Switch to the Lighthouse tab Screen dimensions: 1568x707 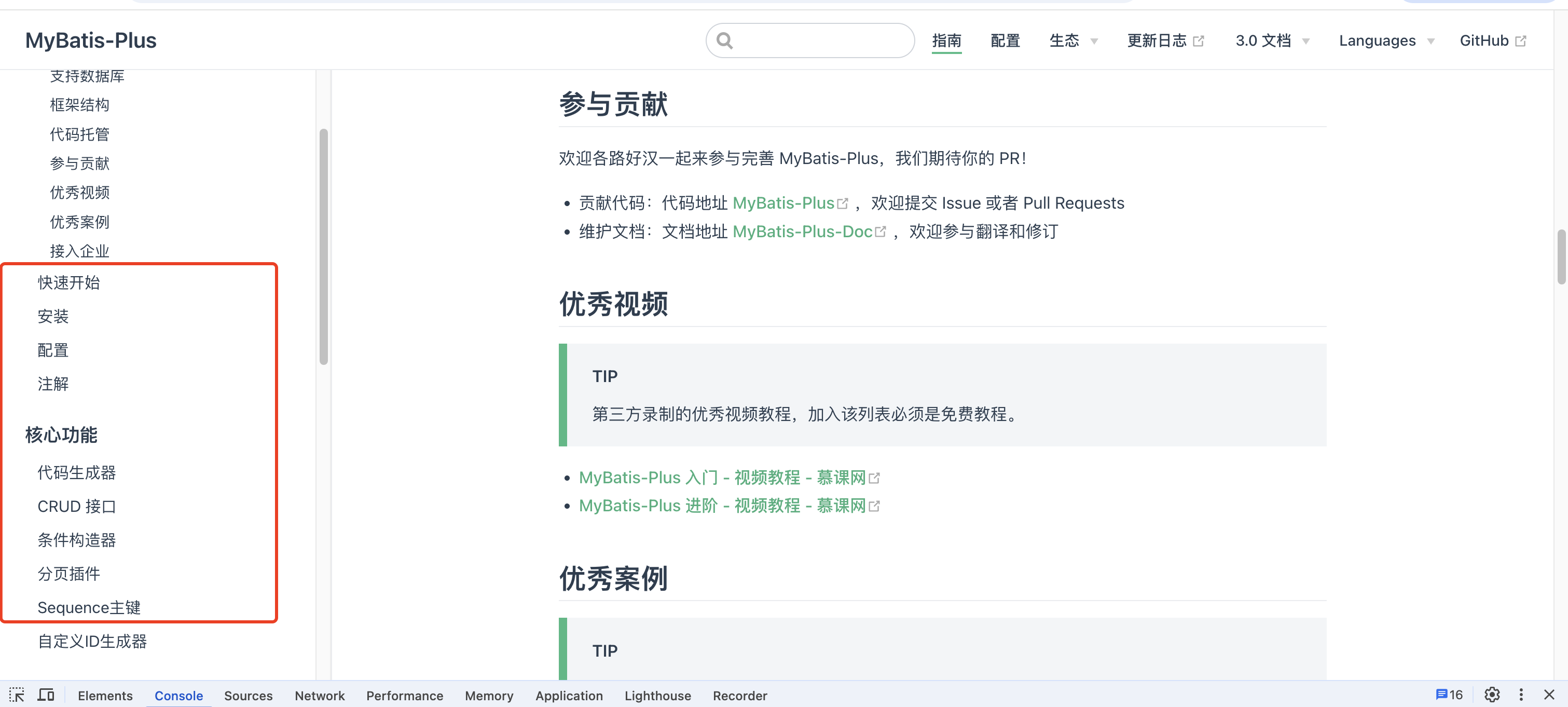pyautogui.click(x=657, y=696)
